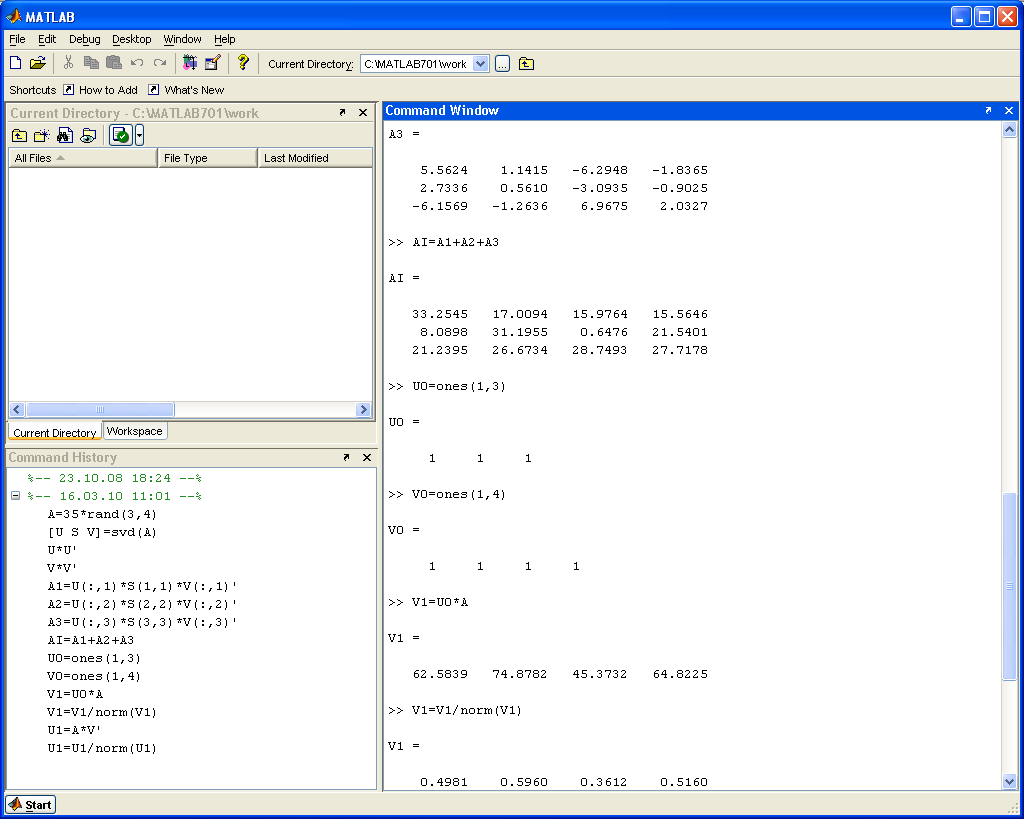Open the Current Directory path dropdown

tap(481, 64)
